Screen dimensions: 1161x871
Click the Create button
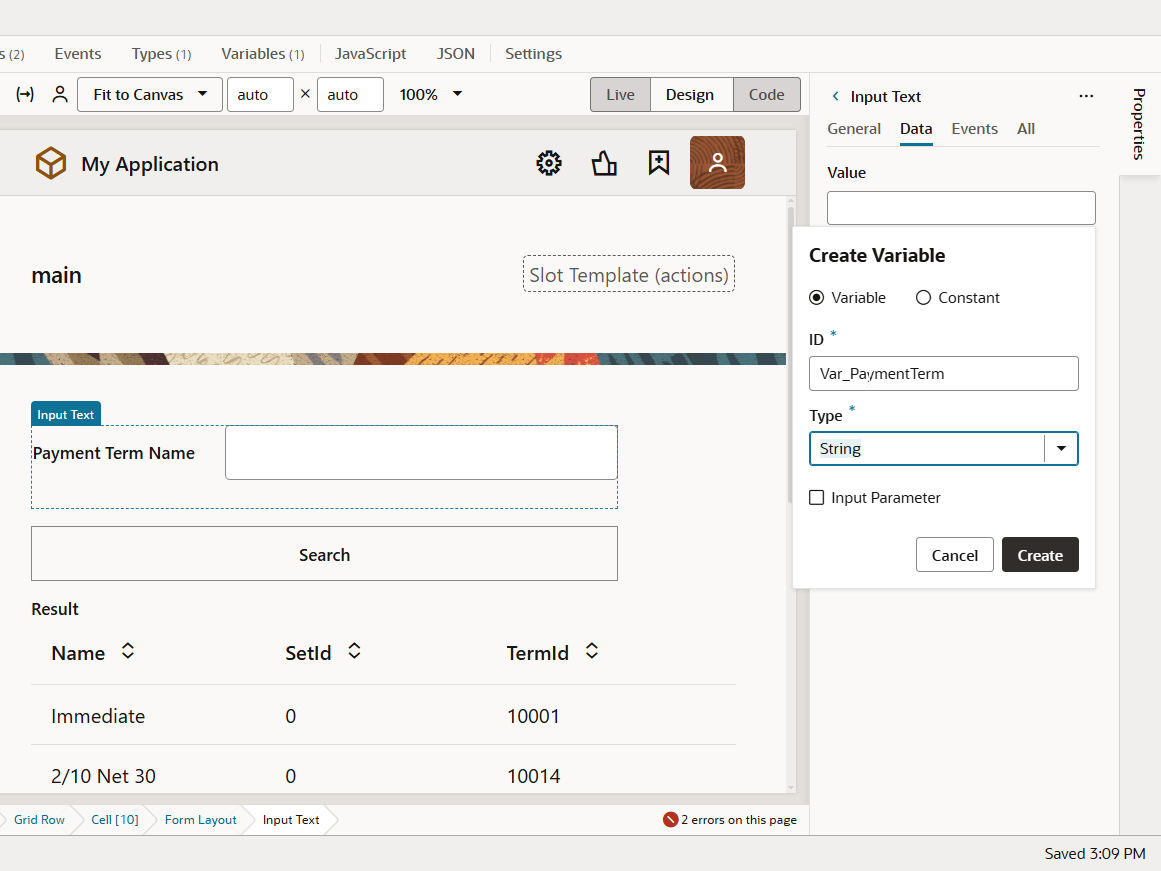click(1040, 555)
